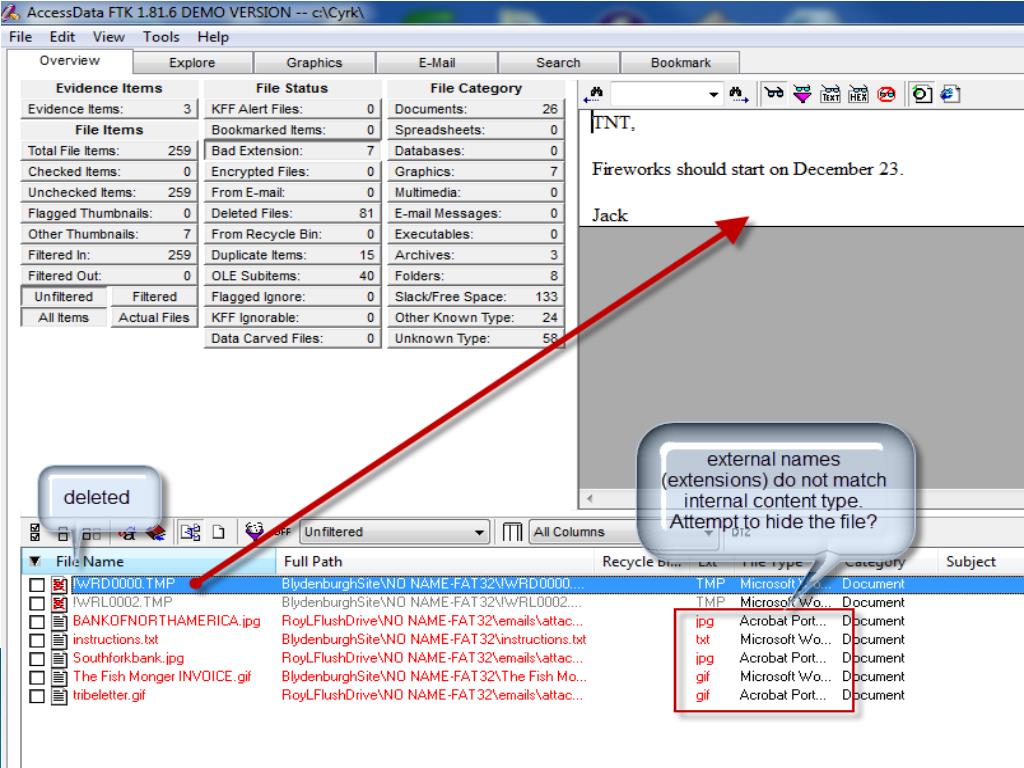The width and height of the screenshot is (1024, 768).
Task: Click the Total File Items button
Action: [x=109, y=151]
